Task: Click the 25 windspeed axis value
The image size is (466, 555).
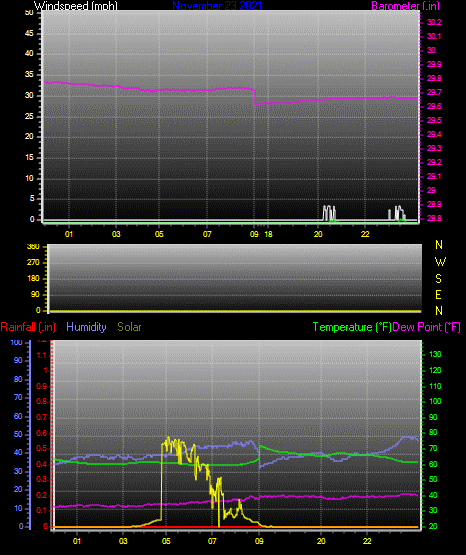Action: (29, 116)
